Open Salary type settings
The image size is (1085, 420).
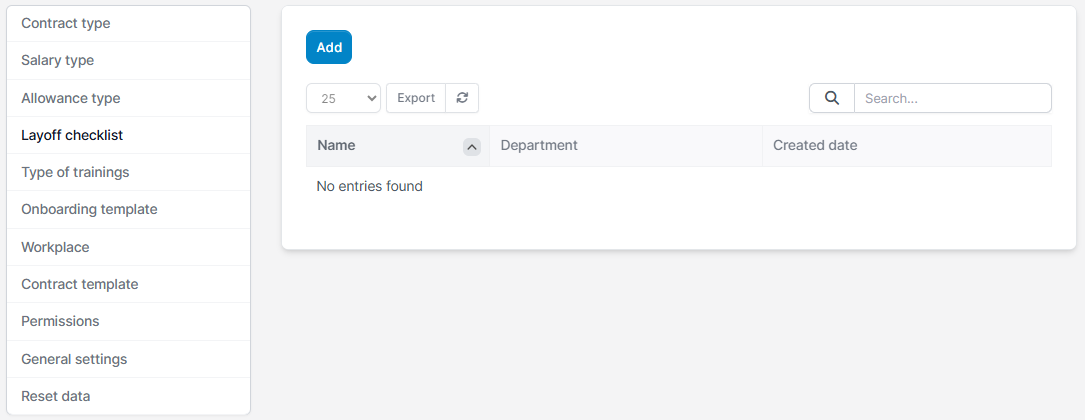(58, 60)
